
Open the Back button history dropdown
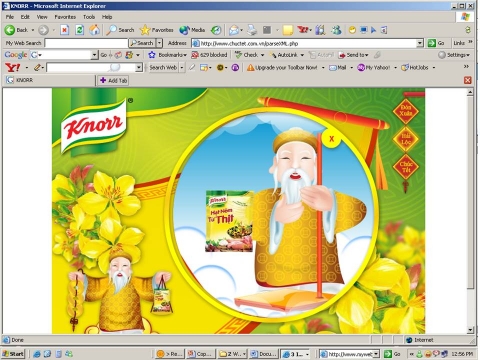tap(33, 30)
